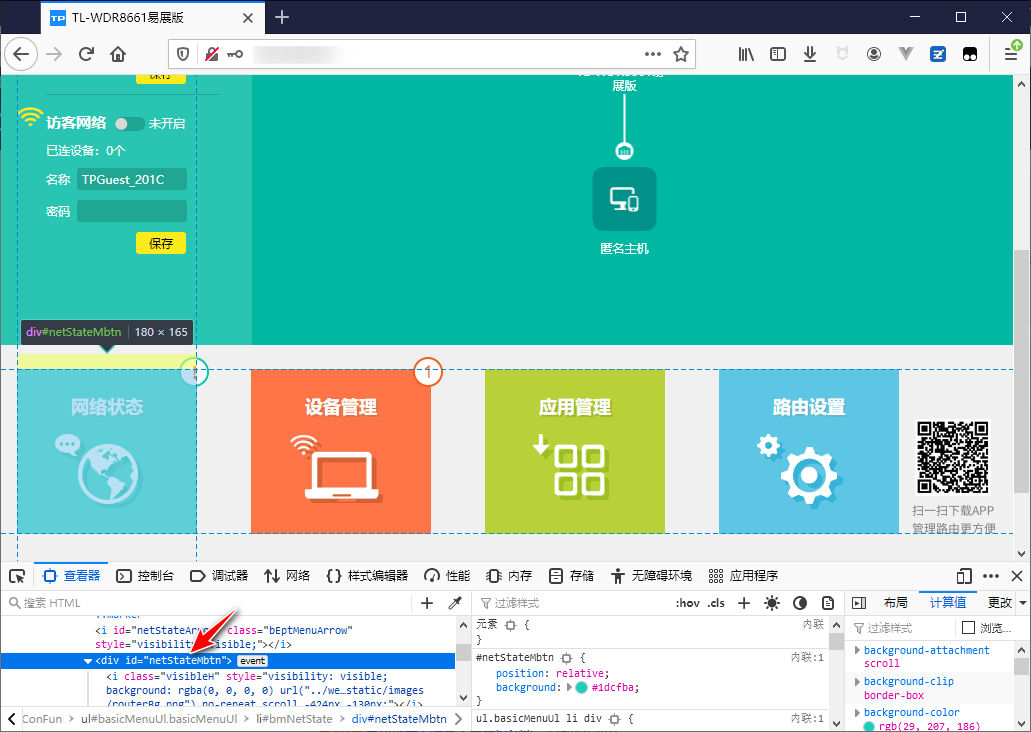Open the 性能 performance tab
1031x732 pixels.
(x=447, y=576)
